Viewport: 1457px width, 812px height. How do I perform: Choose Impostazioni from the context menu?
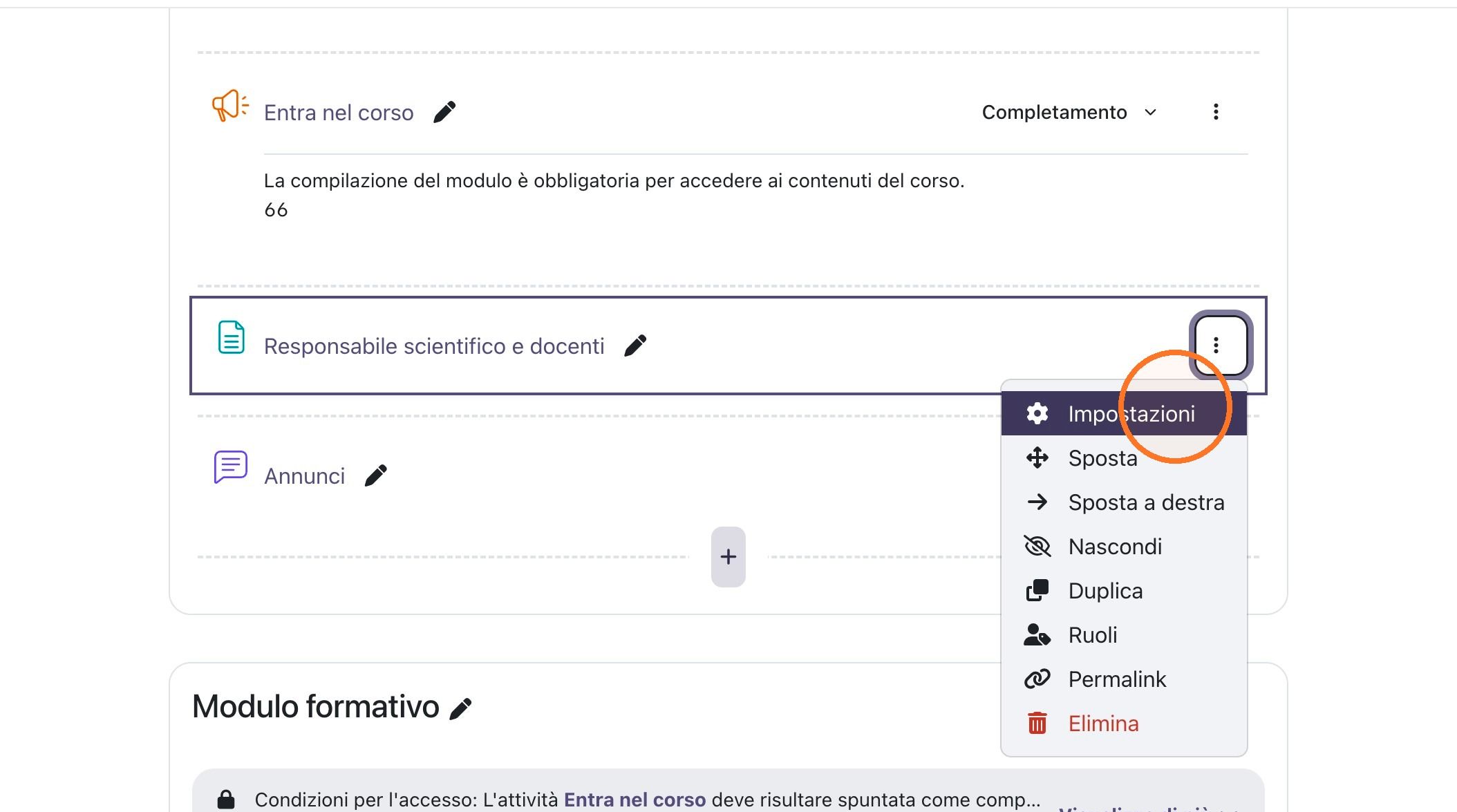click(x=1124, y=414)
